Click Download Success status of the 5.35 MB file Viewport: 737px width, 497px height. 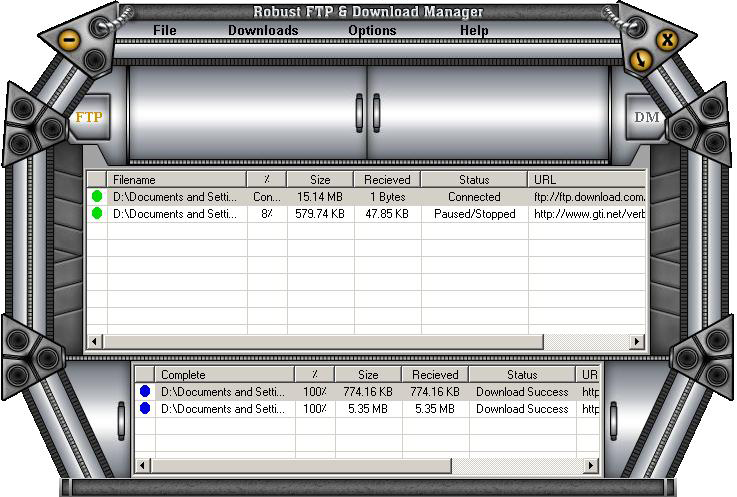522,409
